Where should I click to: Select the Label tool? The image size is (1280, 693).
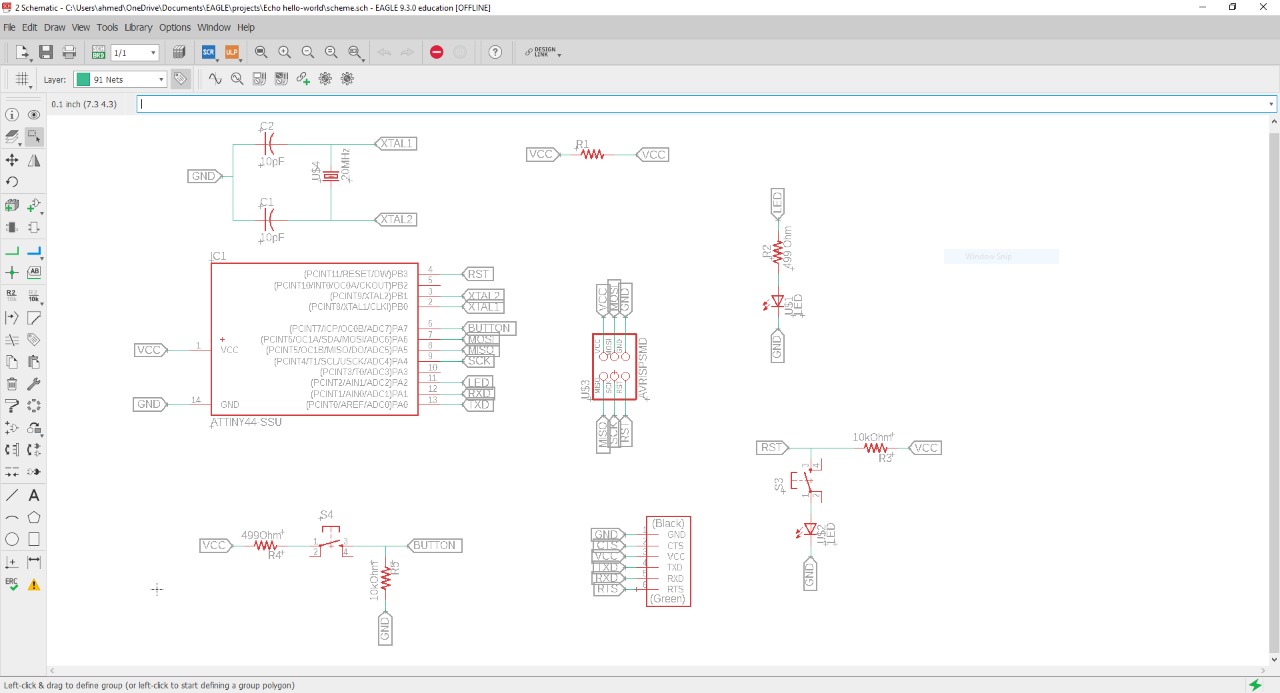point(34,272)
